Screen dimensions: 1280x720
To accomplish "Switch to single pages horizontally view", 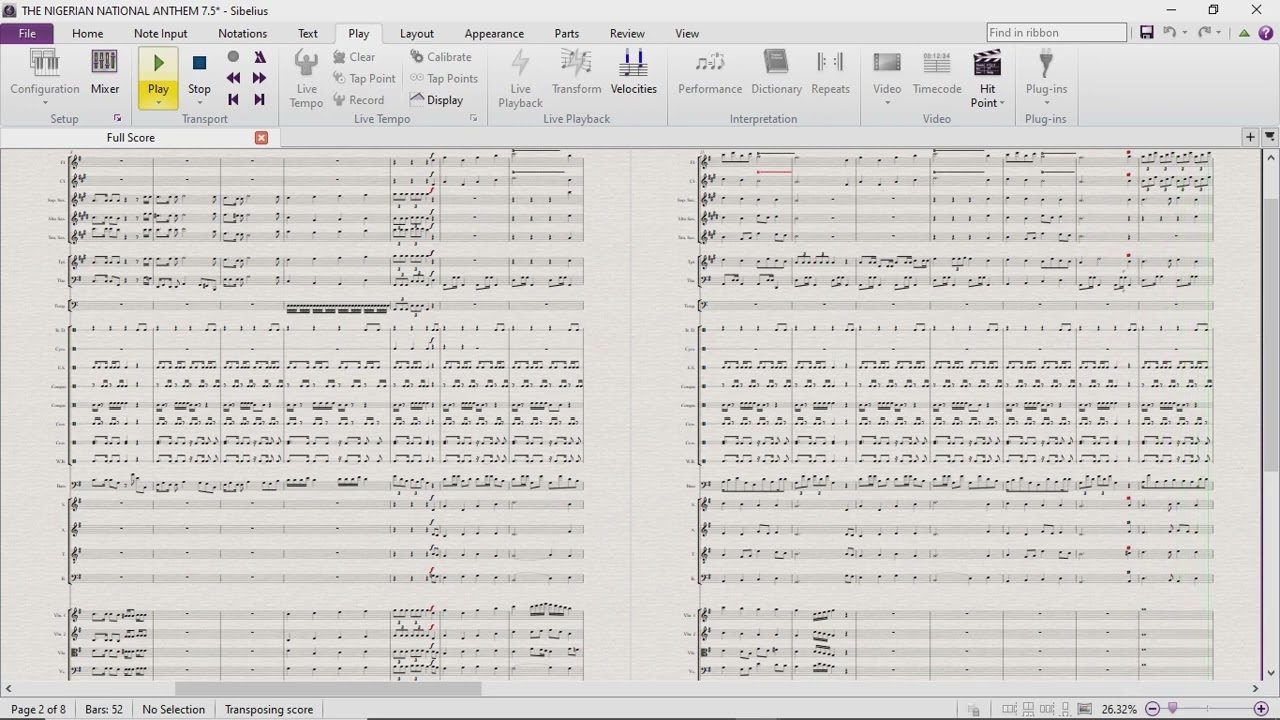I will (x=1046, y=709).
